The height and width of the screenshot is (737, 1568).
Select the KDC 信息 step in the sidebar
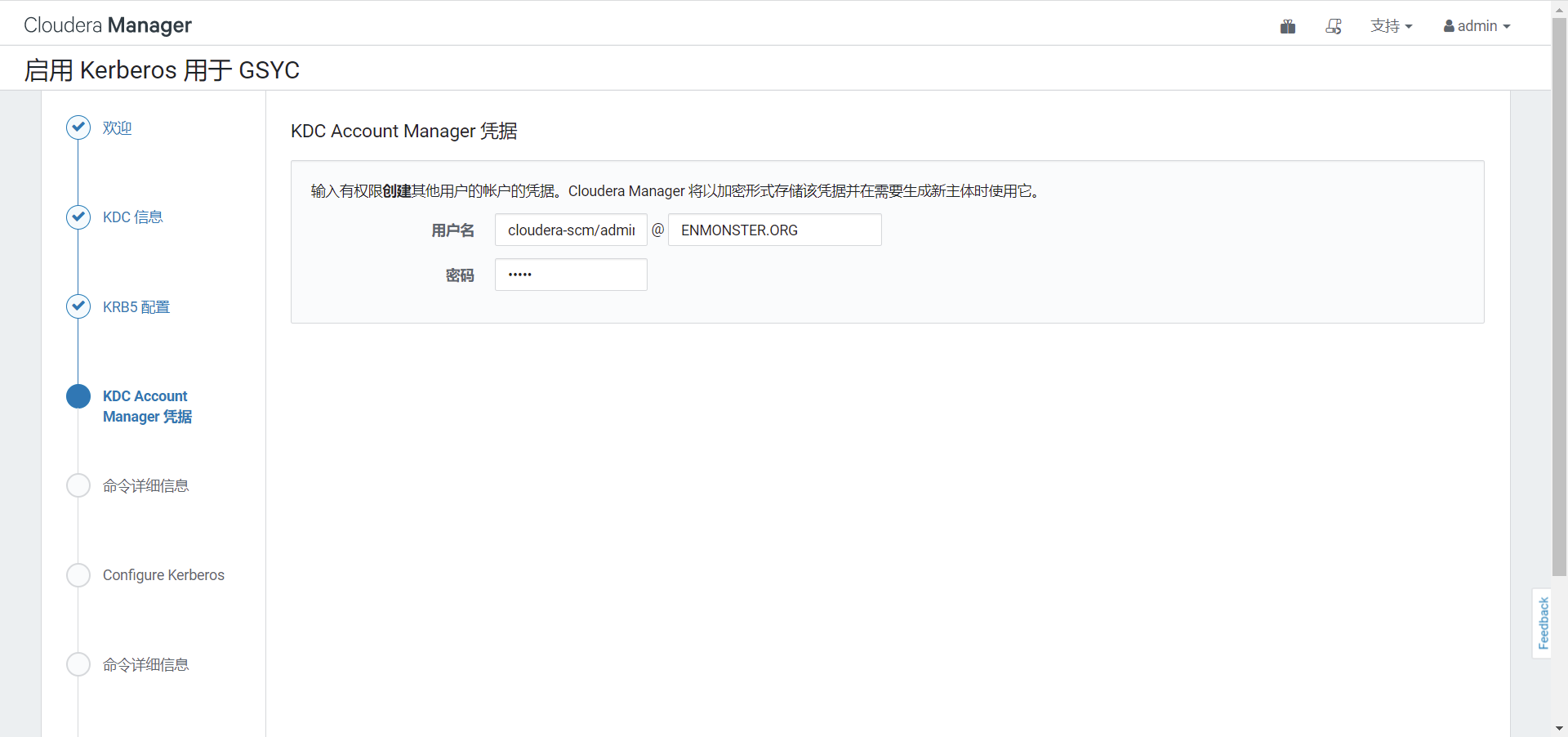coord(133,217)
